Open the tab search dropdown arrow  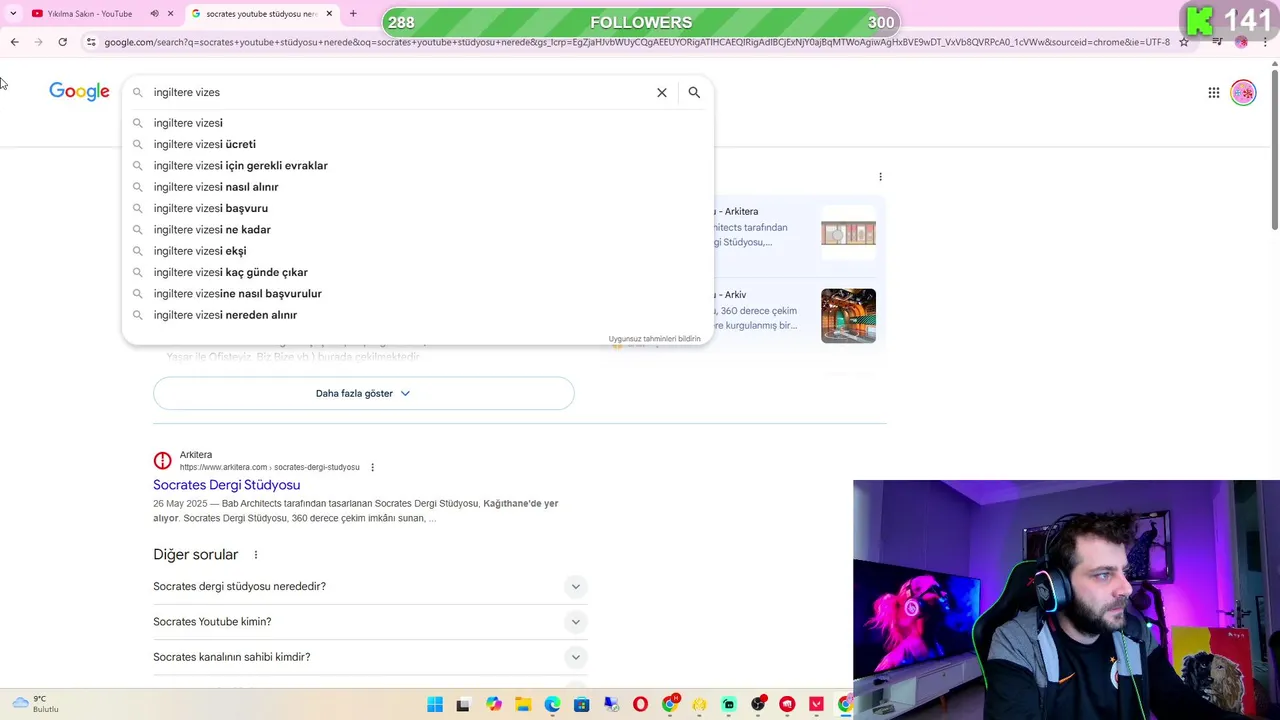13,13
